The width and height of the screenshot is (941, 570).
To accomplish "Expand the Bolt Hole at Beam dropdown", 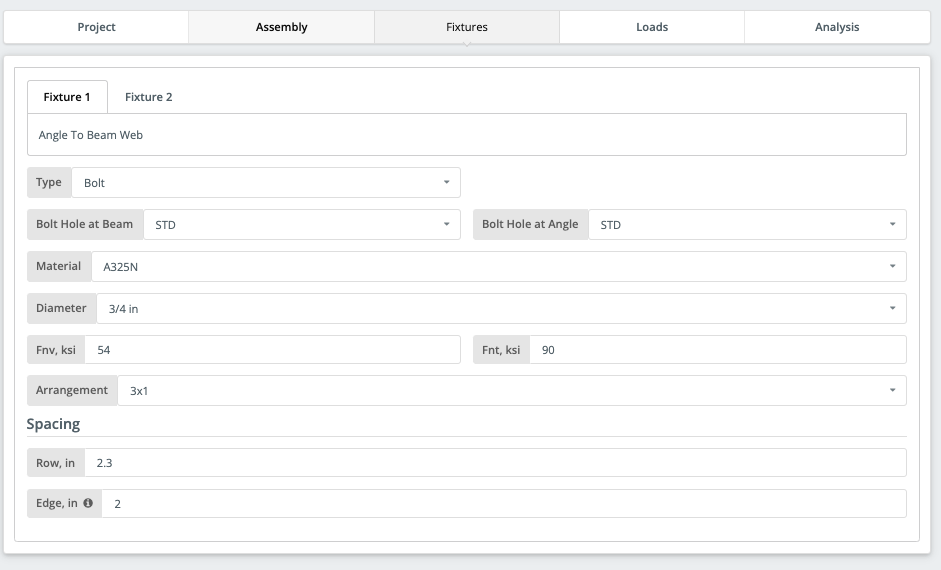I will click(x=302, y=224).
